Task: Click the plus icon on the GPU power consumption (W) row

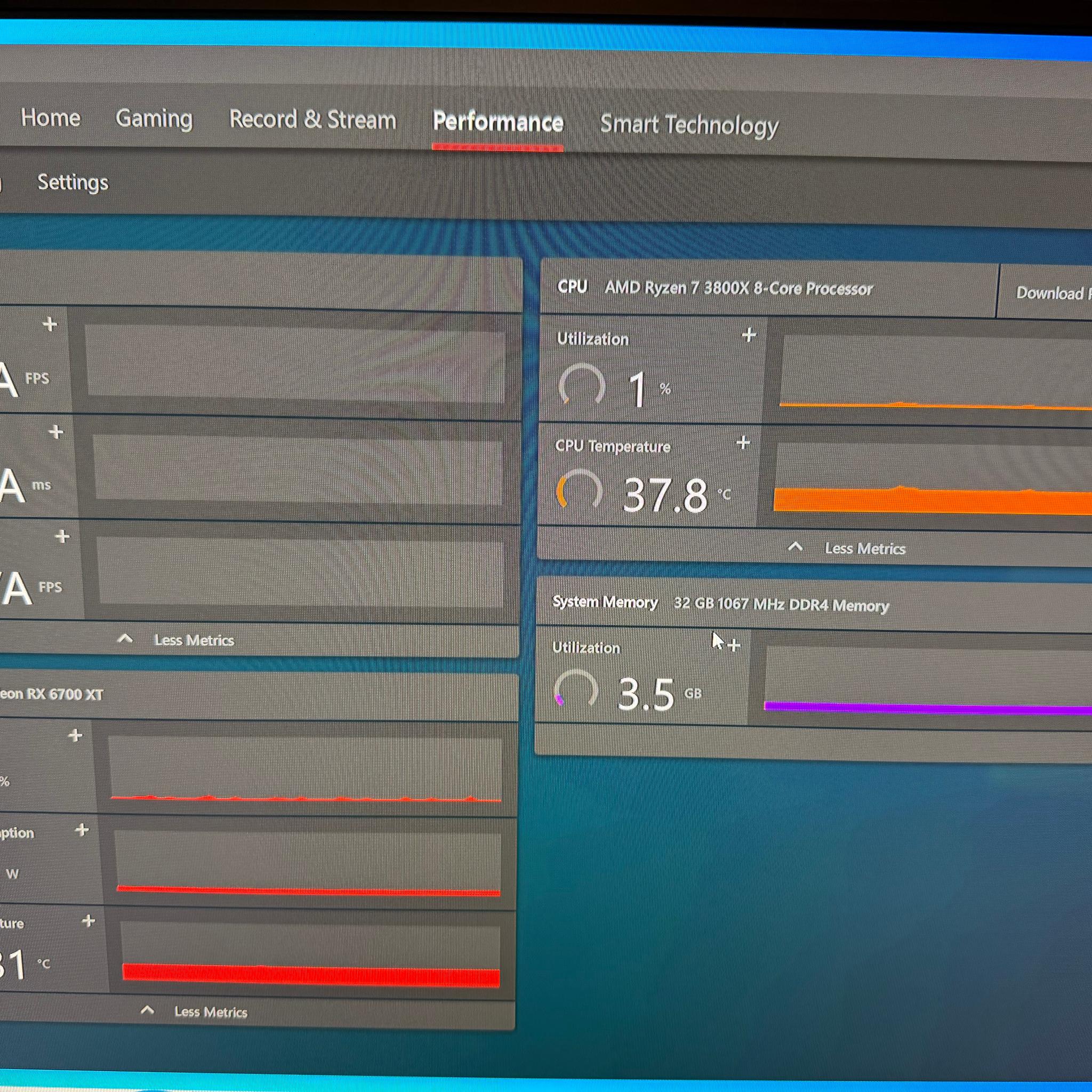Action: point(82,830)
